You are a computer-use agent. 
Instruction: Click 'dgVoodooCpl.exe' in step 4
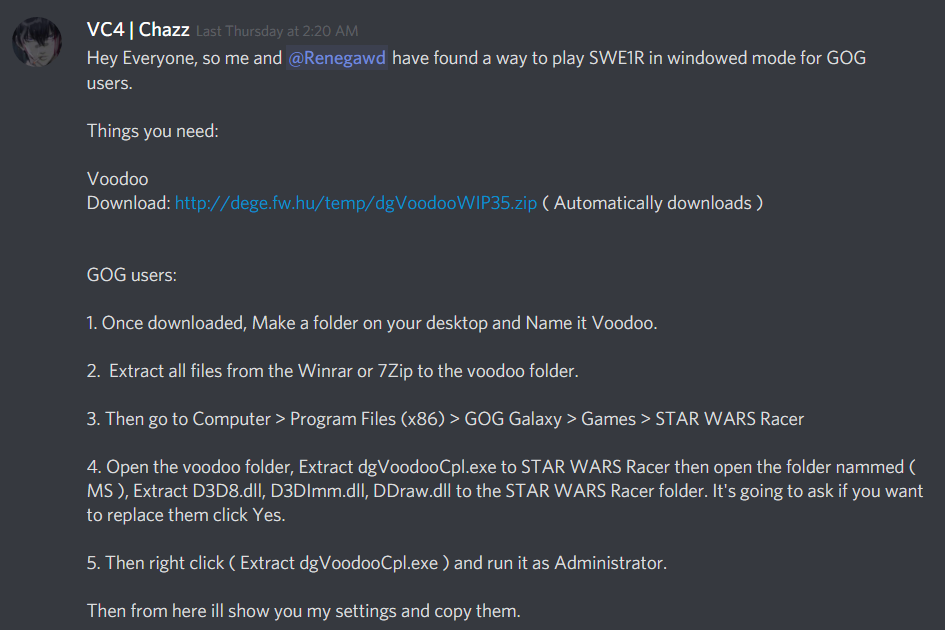point(427,467)
